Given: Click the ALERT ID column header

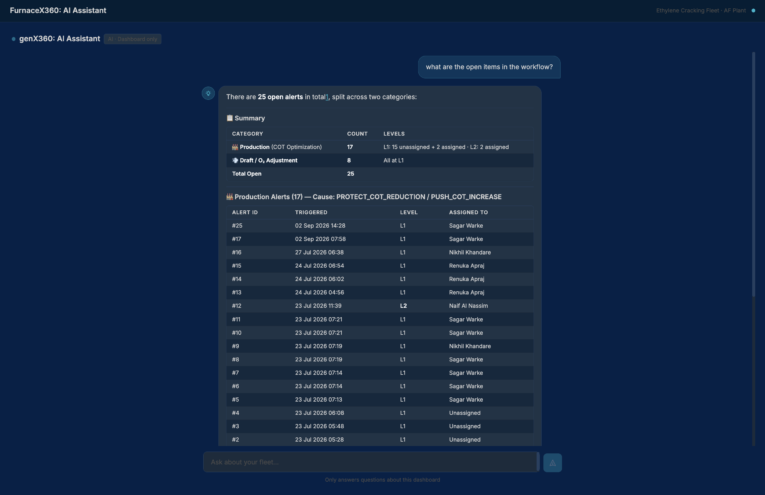Looking at the screenshot, I should coord(245,212).
